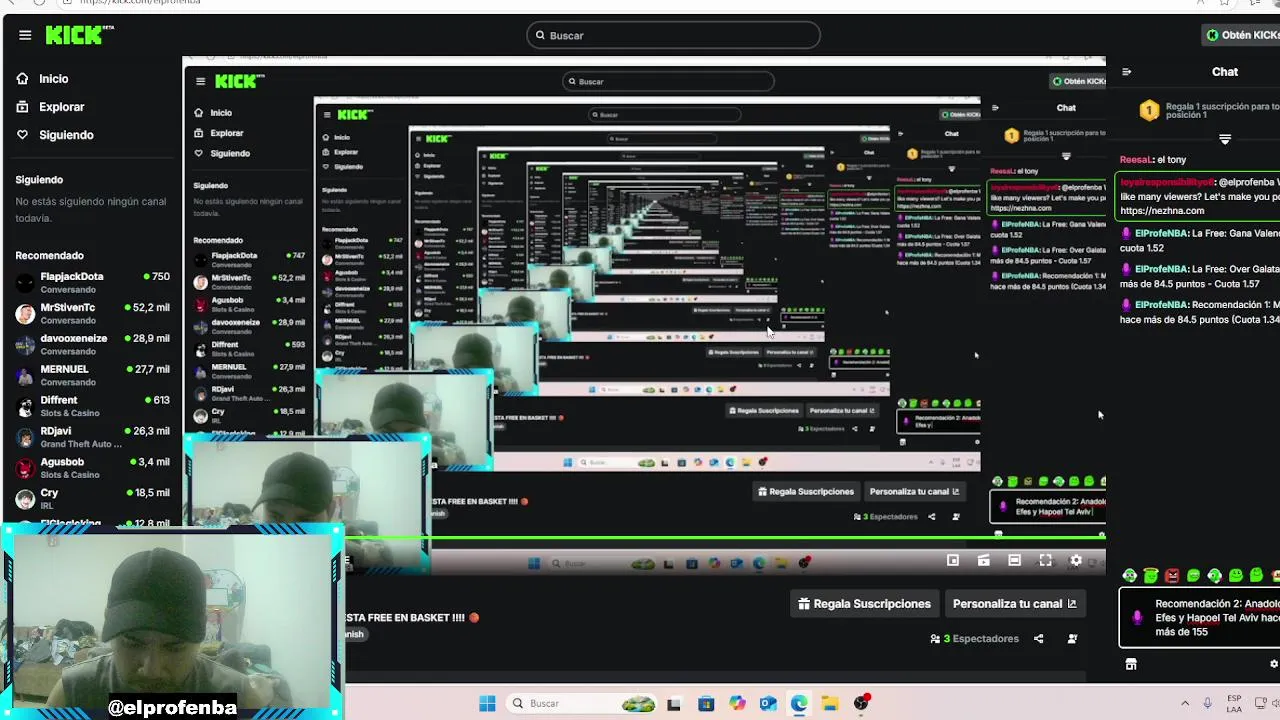Click the user icon right of the outermost share icon
Viewport: 1280px width, 720px height.
pyautogui.click(x=1072, y=639)
